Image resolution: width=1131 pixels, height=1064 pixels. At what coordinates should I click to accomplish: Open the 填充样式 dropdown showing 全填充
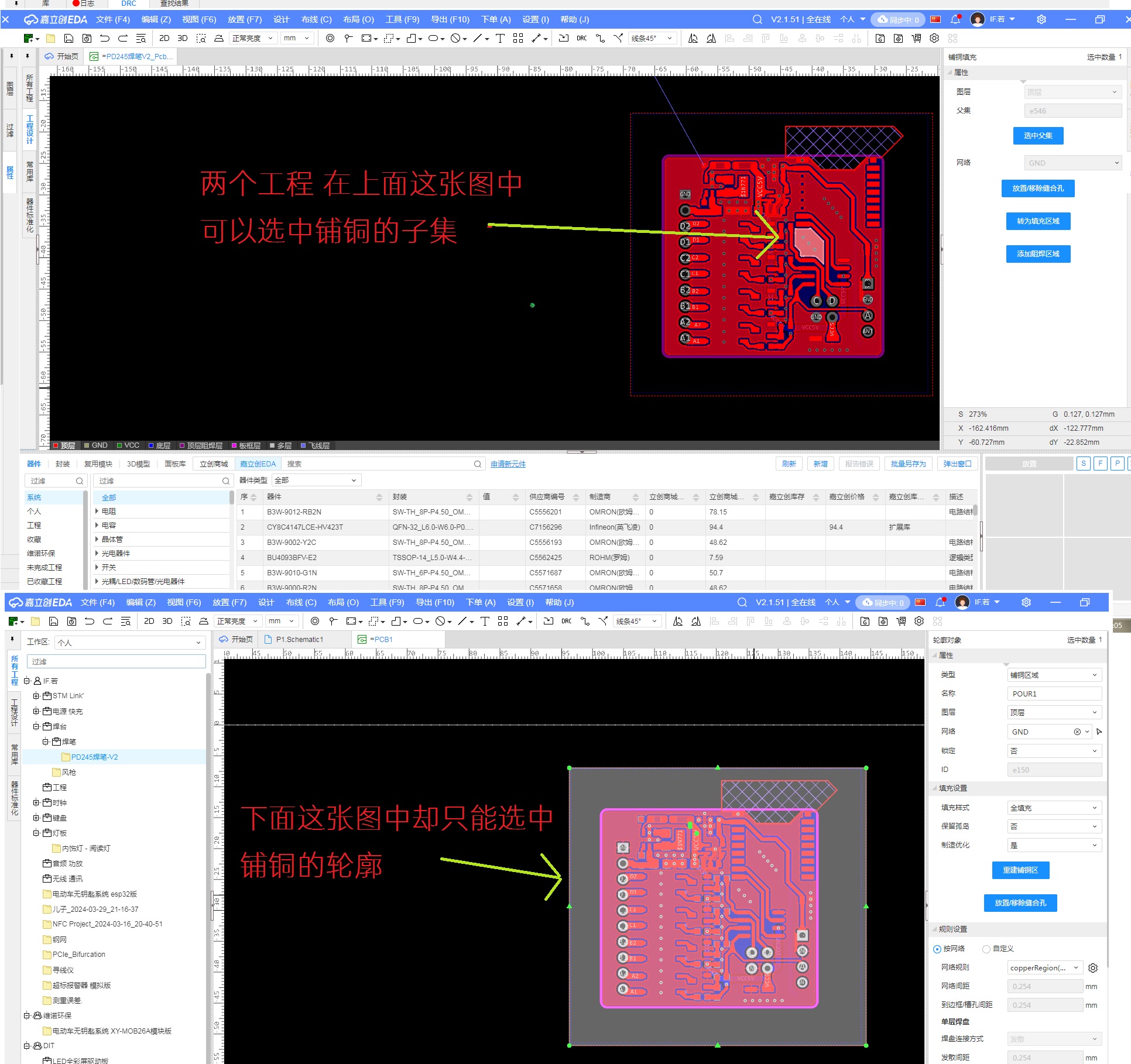pyautogui.click(x=1053, y=808)
